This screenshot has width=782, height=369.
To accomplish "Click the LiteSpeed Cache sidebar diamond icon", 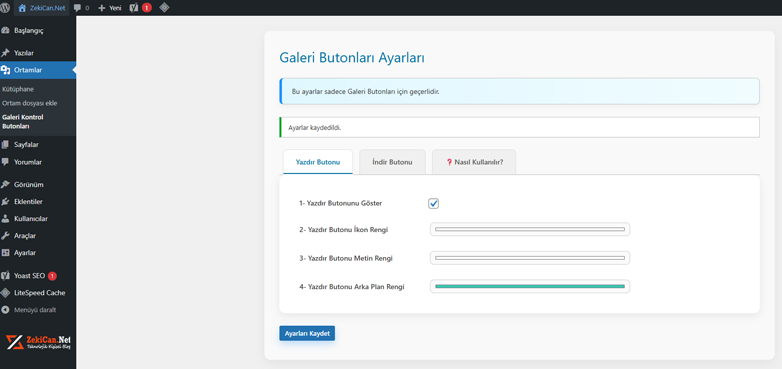I will click(x=5, y=293).
